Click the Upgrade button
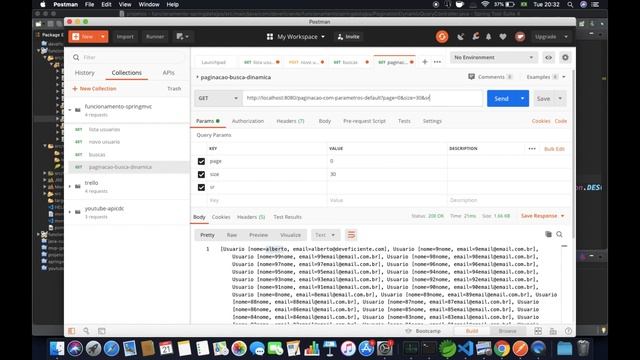 [x=545, y=37]
